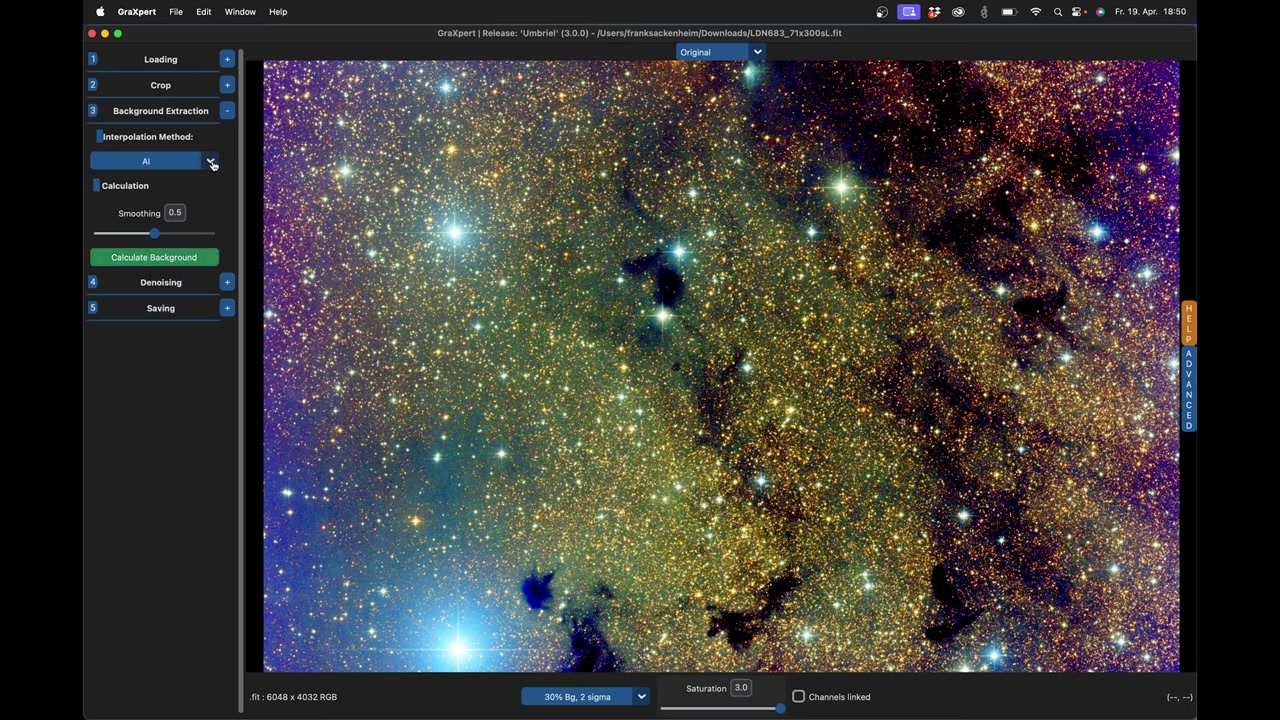Open Spotlight search from the menu bar
Viewport: 1280px width, 720px height.
(1058, 11)
